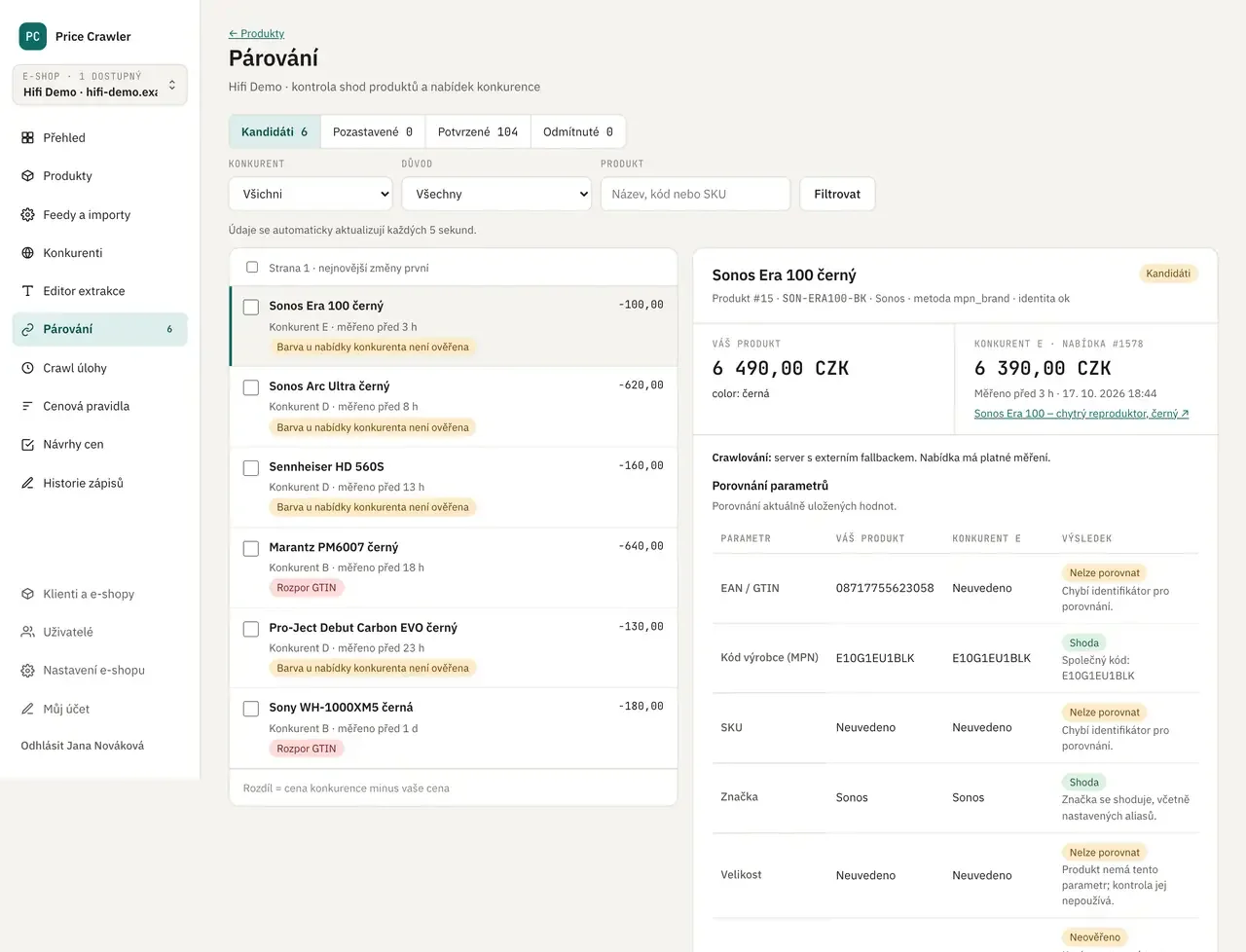
Task: Click the Uživatelé people icon
Action: coord(27,632)
